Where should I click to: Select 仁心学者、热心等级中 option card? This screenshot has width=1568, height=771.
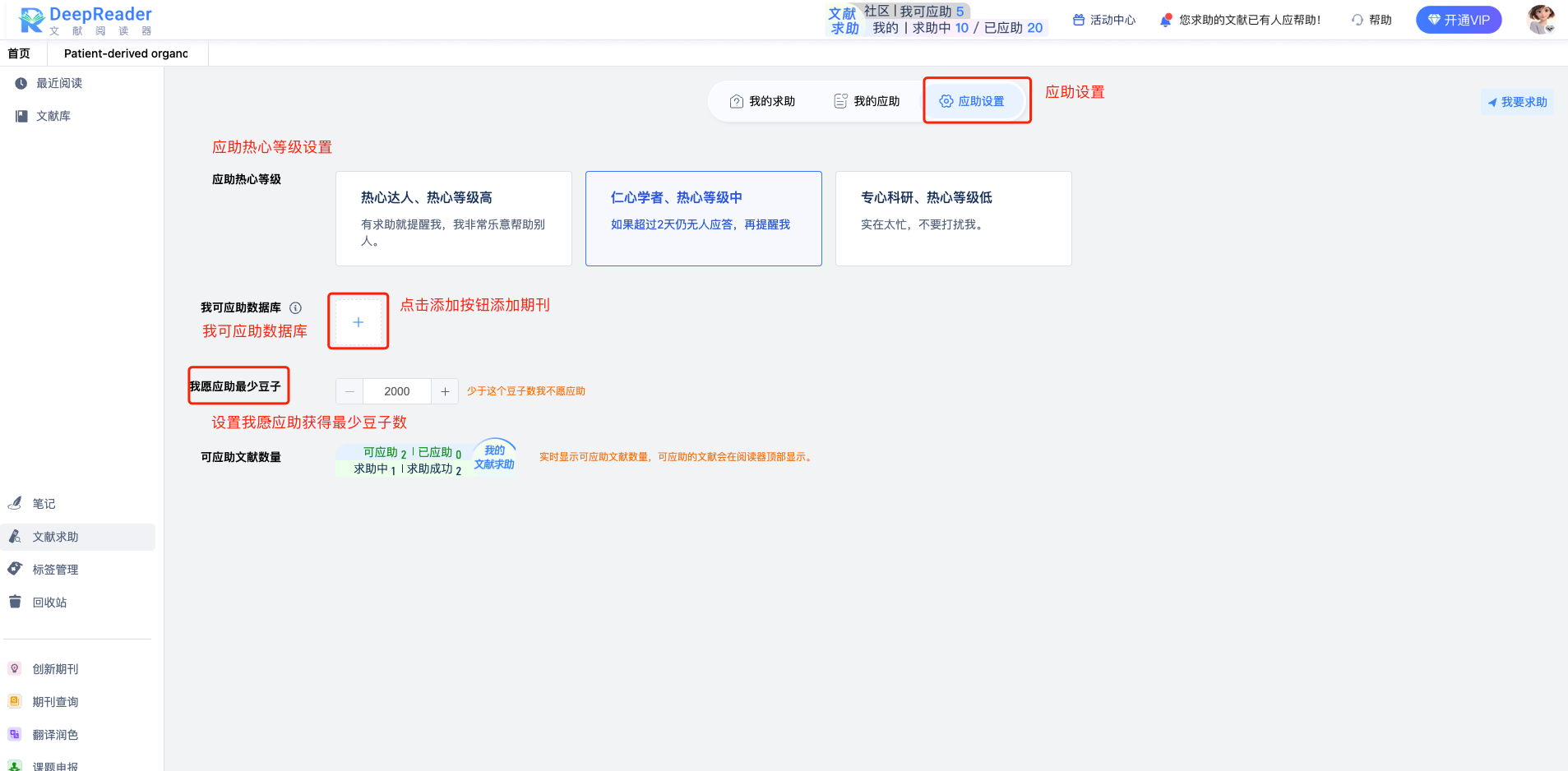click(x=703, y=219)
